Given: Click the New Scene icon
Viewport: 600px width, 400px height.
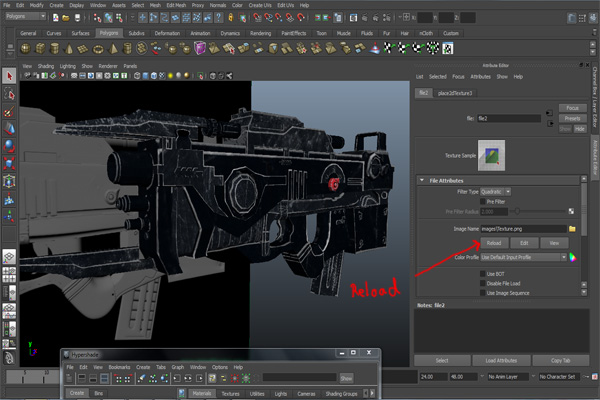Looking at the screenshot, I should coord(56,18).
